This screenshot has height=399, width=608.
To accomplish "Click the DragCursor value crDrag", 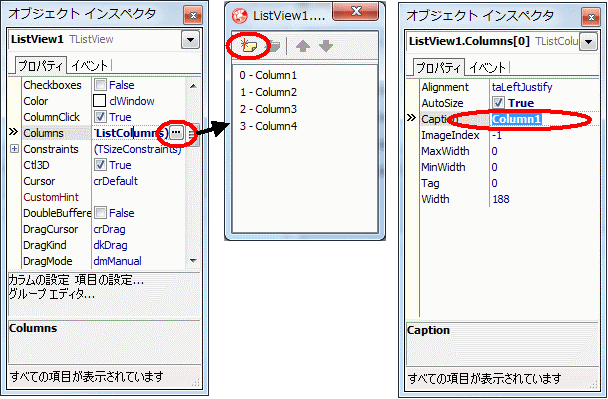I will [x=109, y=229].
